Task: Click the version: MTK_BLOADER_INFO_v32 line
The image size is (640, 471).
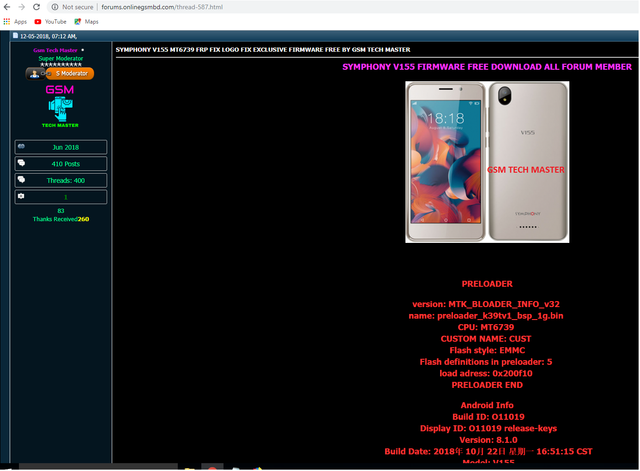Action: 486,304
